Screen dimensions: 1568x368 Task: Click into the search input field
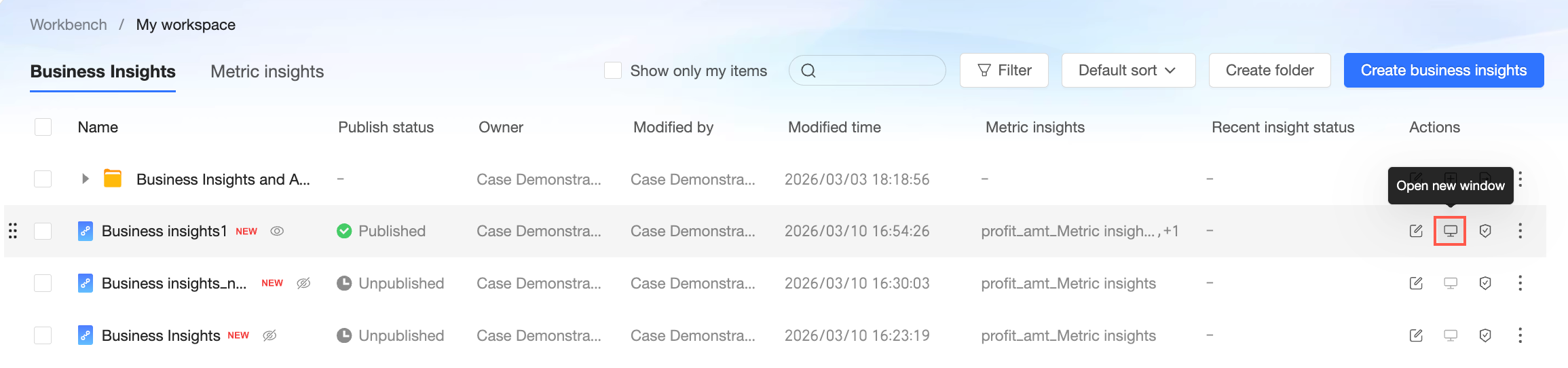(876, 71)
